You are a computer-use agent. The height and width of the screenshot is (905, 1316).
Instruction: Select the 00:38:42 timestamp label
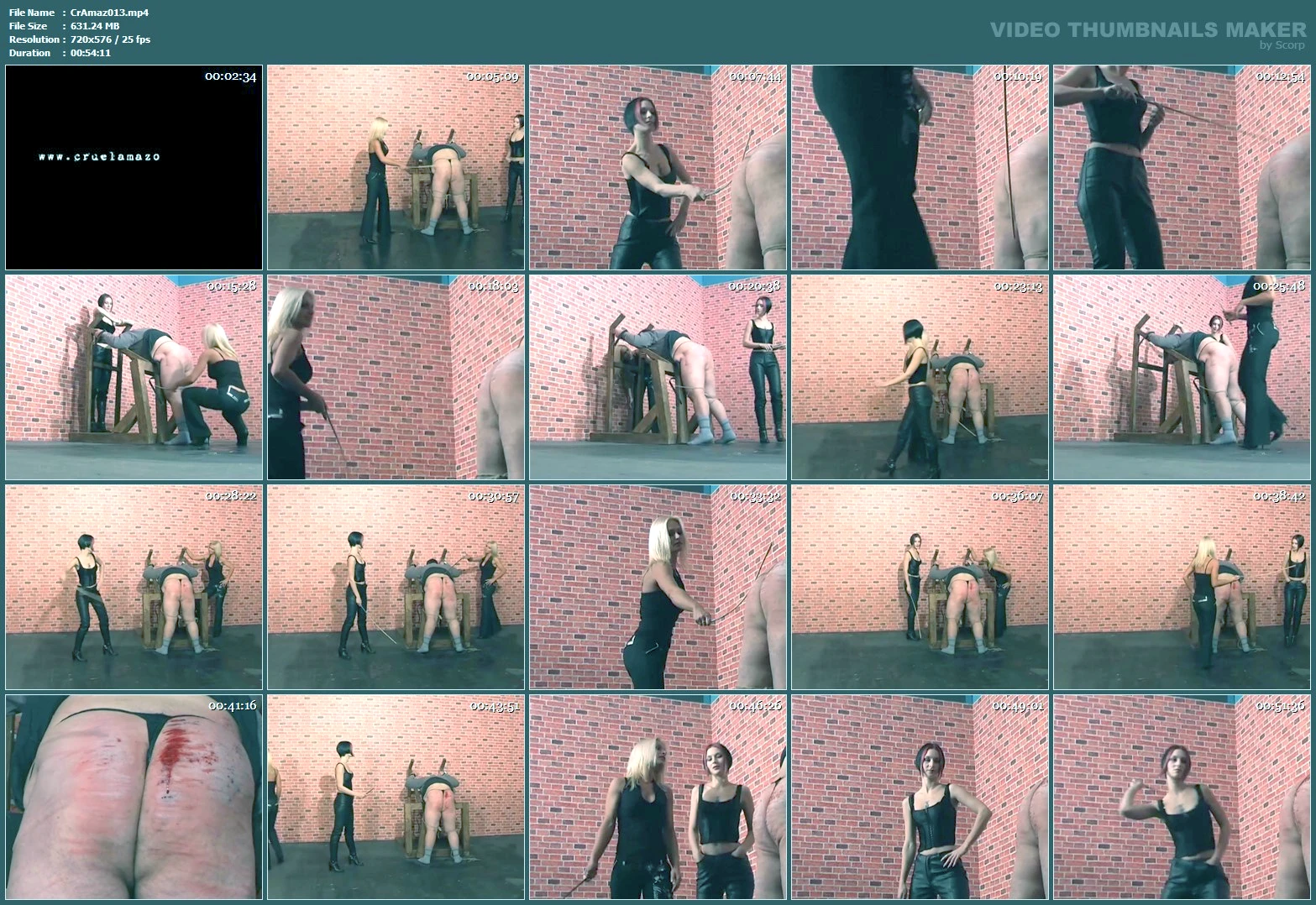1279,496
